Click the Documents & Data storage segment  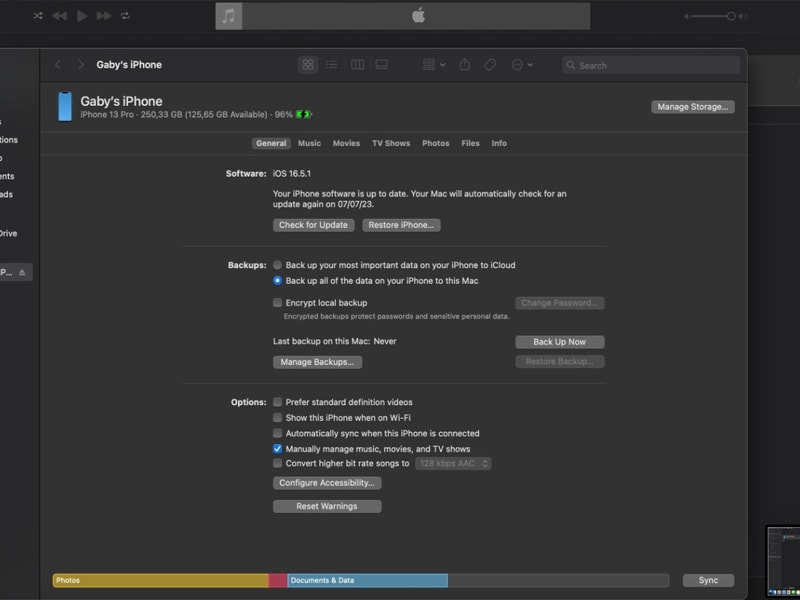[x=368, y=581]
